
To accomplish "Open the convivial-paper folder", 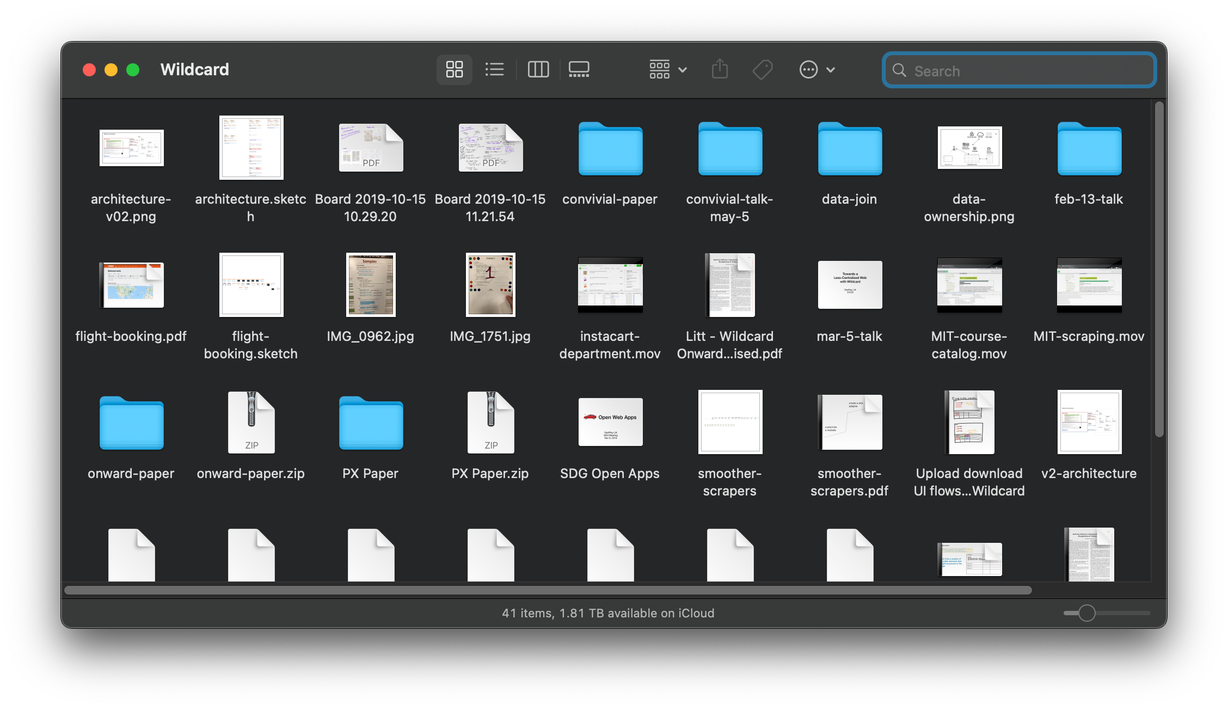I will click(610, 148).
